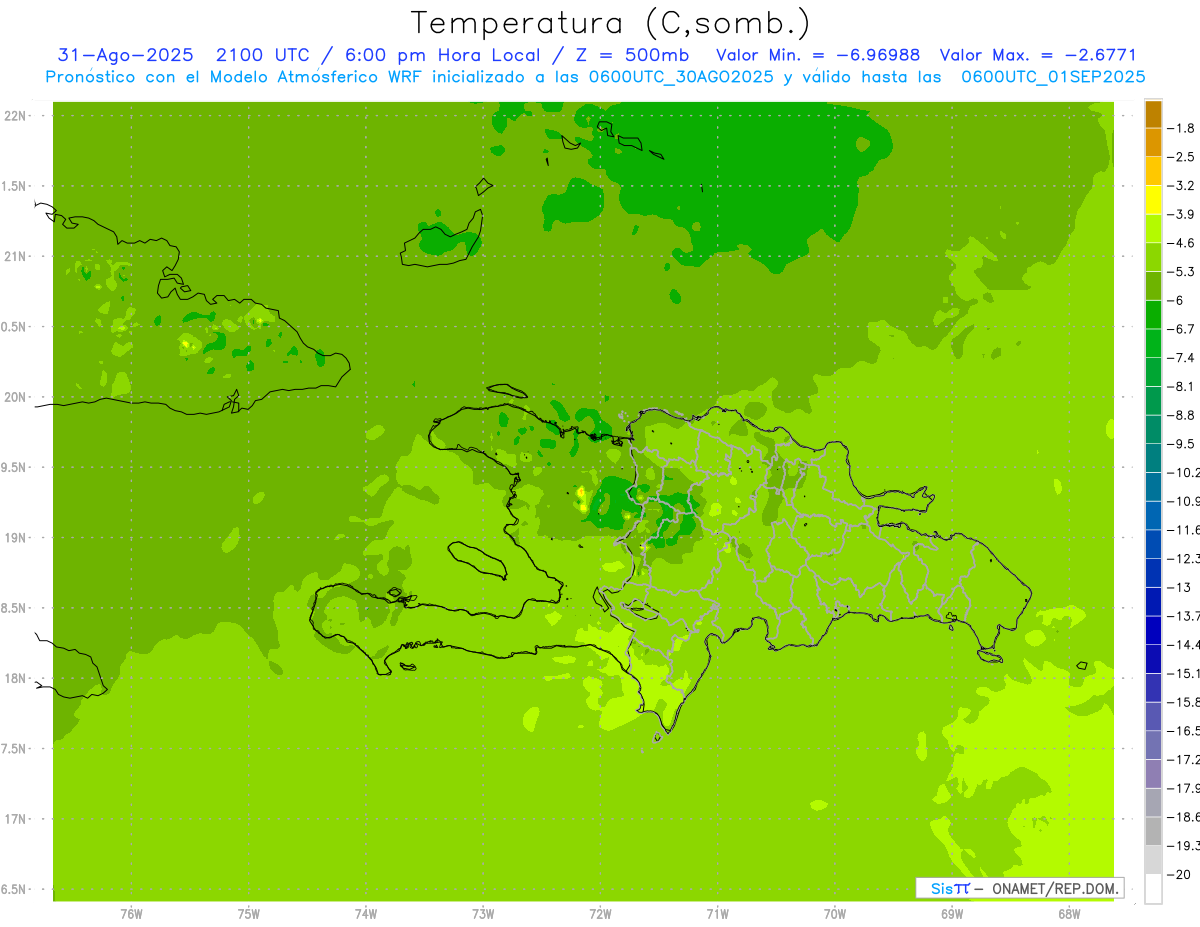Screen dimensions: 1200x927
Task: Click the dark orange swatch above -1.8
Action: tap(1153, 114)
